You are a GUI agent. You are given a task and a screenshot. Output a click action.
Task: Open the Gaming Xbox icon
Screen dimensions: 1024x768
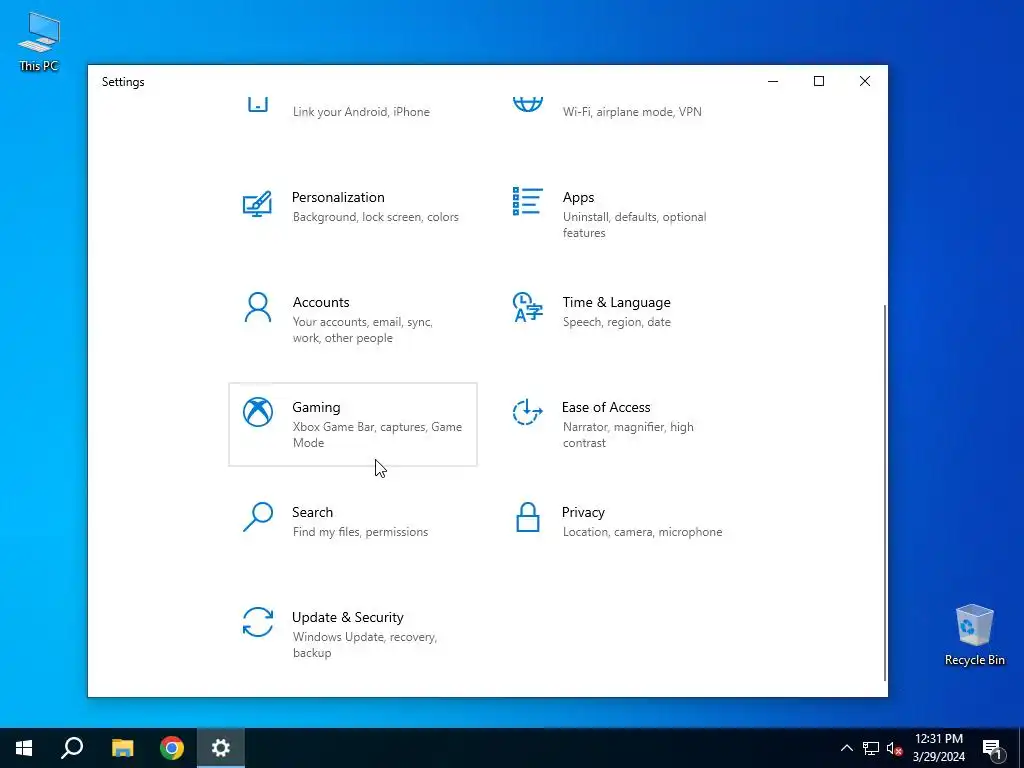pyautogui.click(x=258, y=412)
